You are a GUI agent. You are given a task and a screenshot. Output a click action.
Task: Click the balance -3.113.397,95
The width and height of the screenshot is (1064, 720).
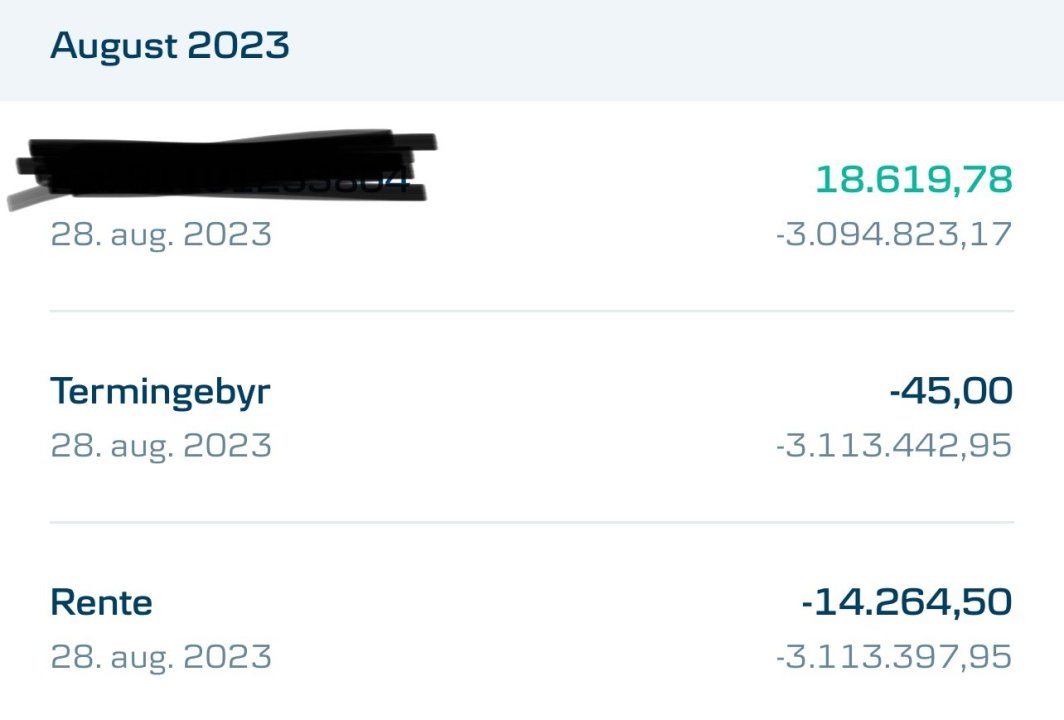pos(894,657)
